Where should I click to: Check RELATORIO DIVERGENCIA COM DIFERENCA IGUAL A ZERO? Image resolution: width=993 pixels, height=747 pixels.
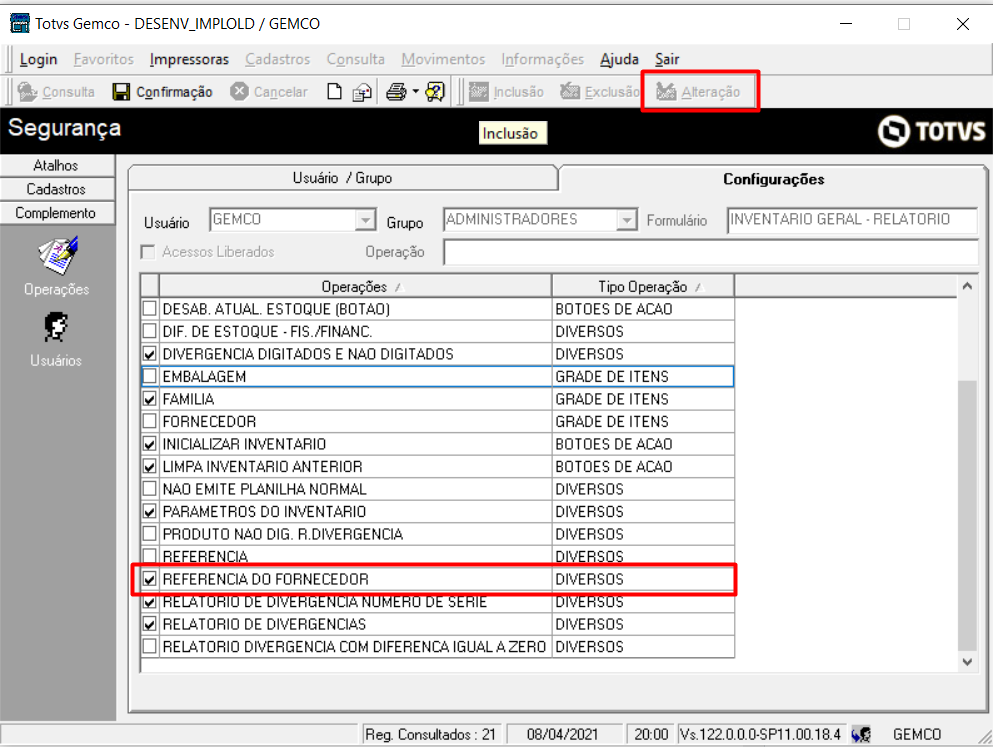point(149,646)
